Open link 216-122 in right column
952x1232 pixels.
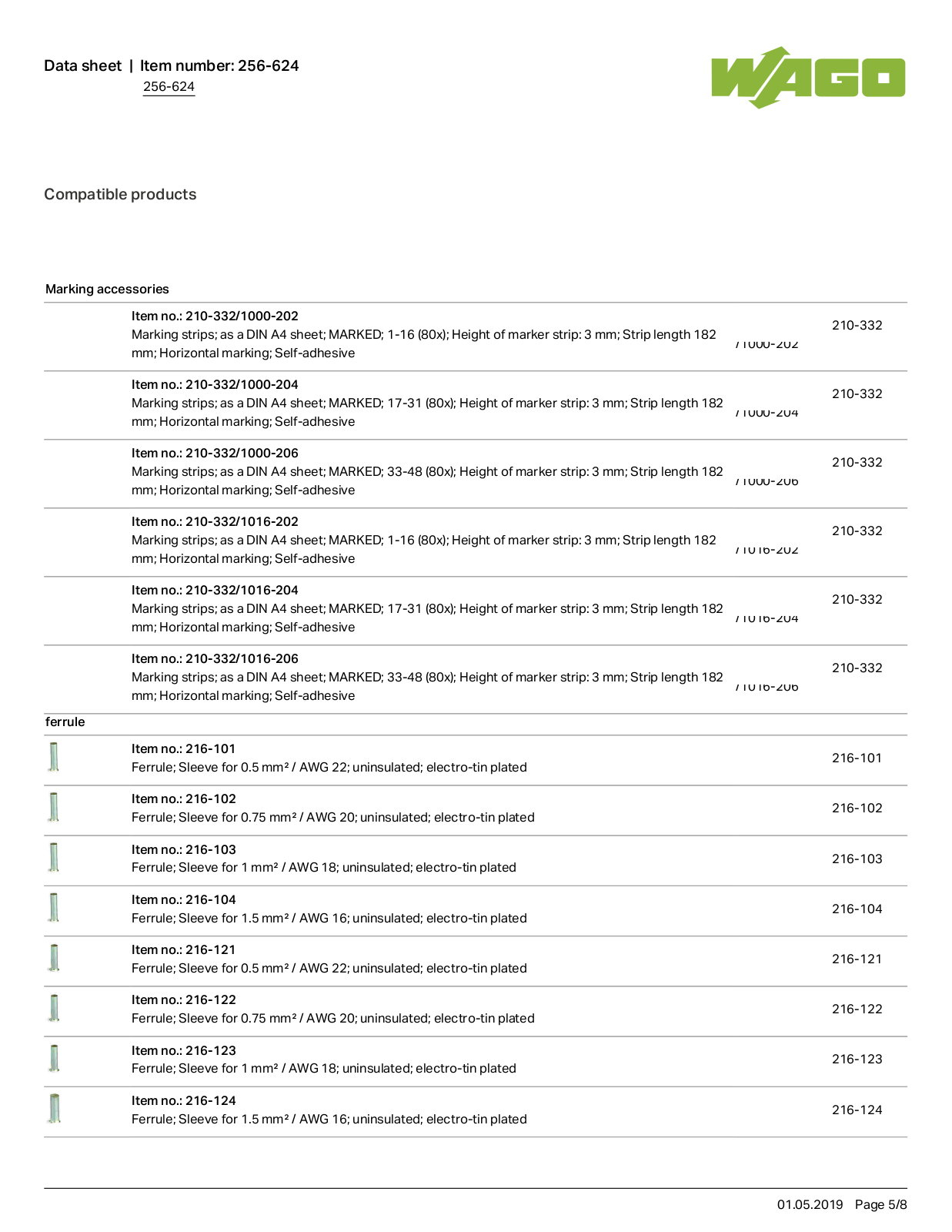pos(857,1009)
